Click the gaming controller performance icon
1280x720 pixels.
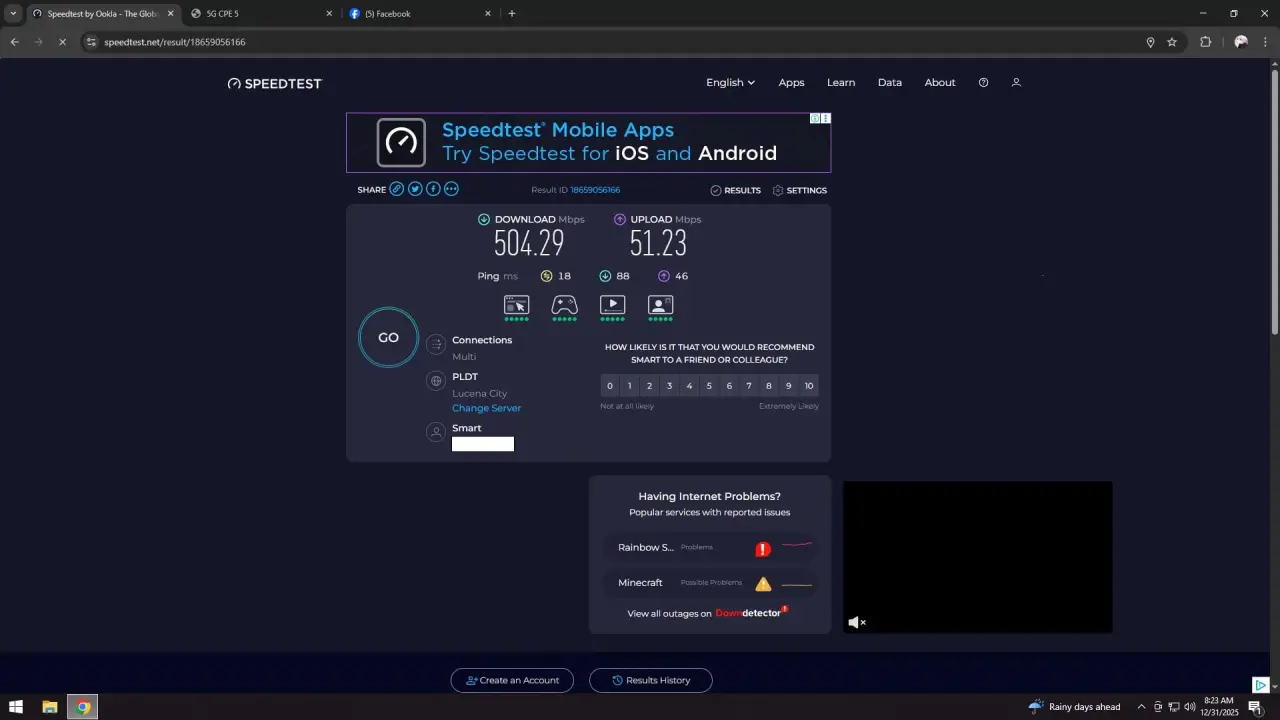pyautogui.click(x=564, y=305)
